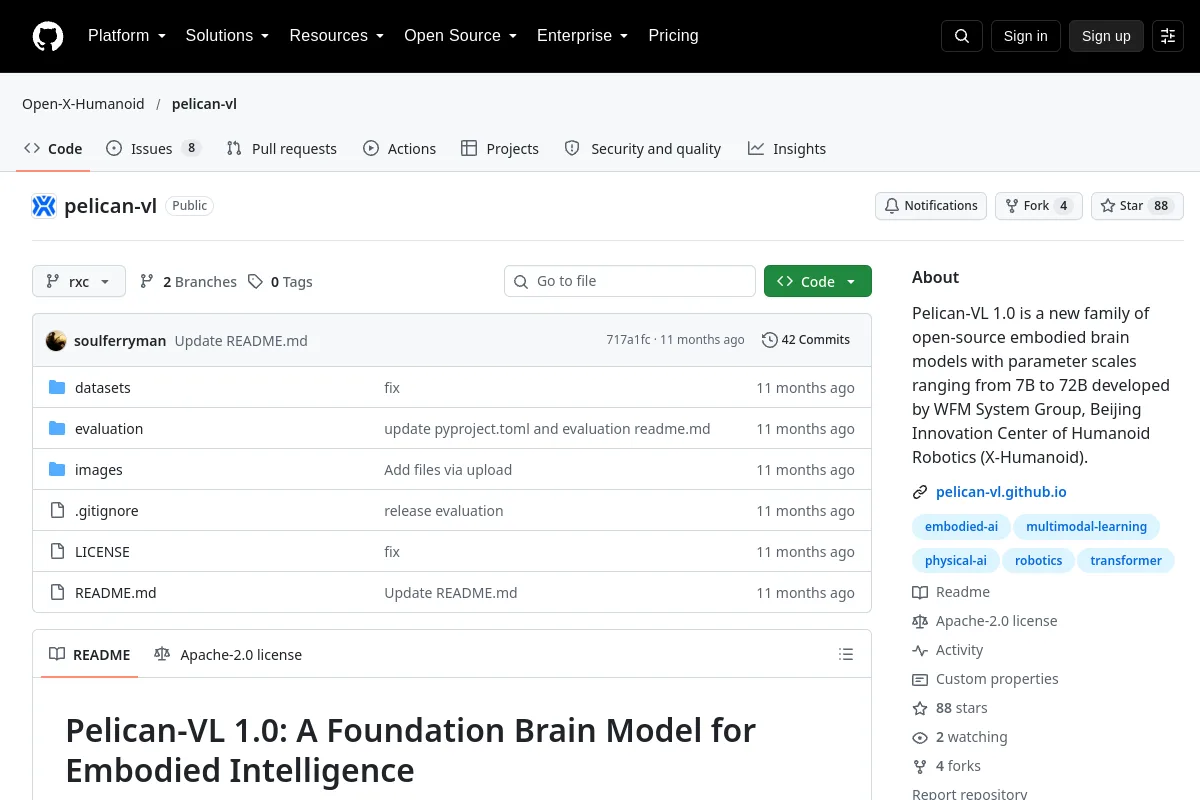Click the images folder icon
Viewport: 1200px width, 800px height.
57,470
